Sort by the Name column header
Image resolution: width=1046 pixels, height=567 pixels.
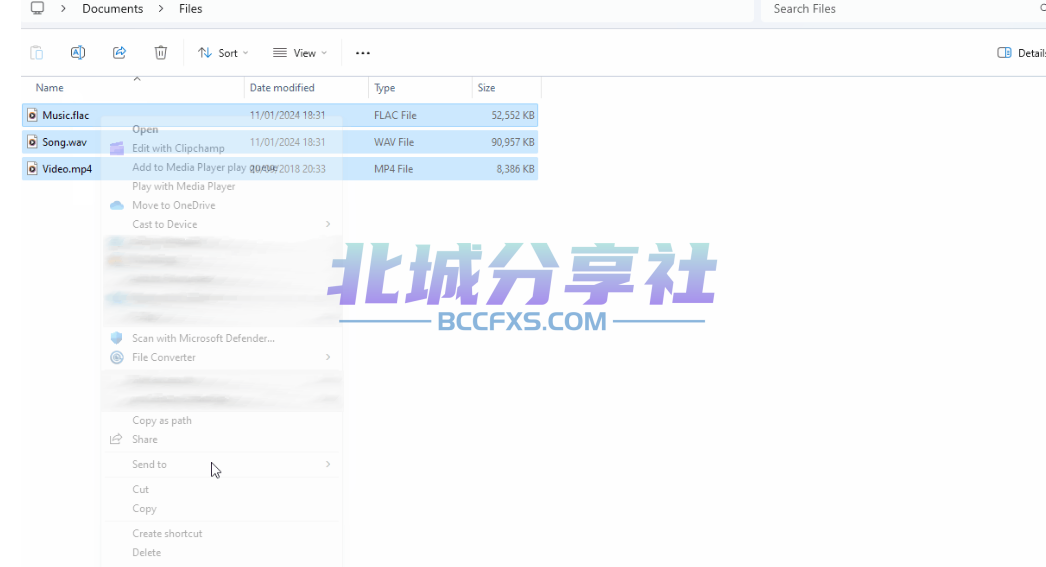click(133, 87)
